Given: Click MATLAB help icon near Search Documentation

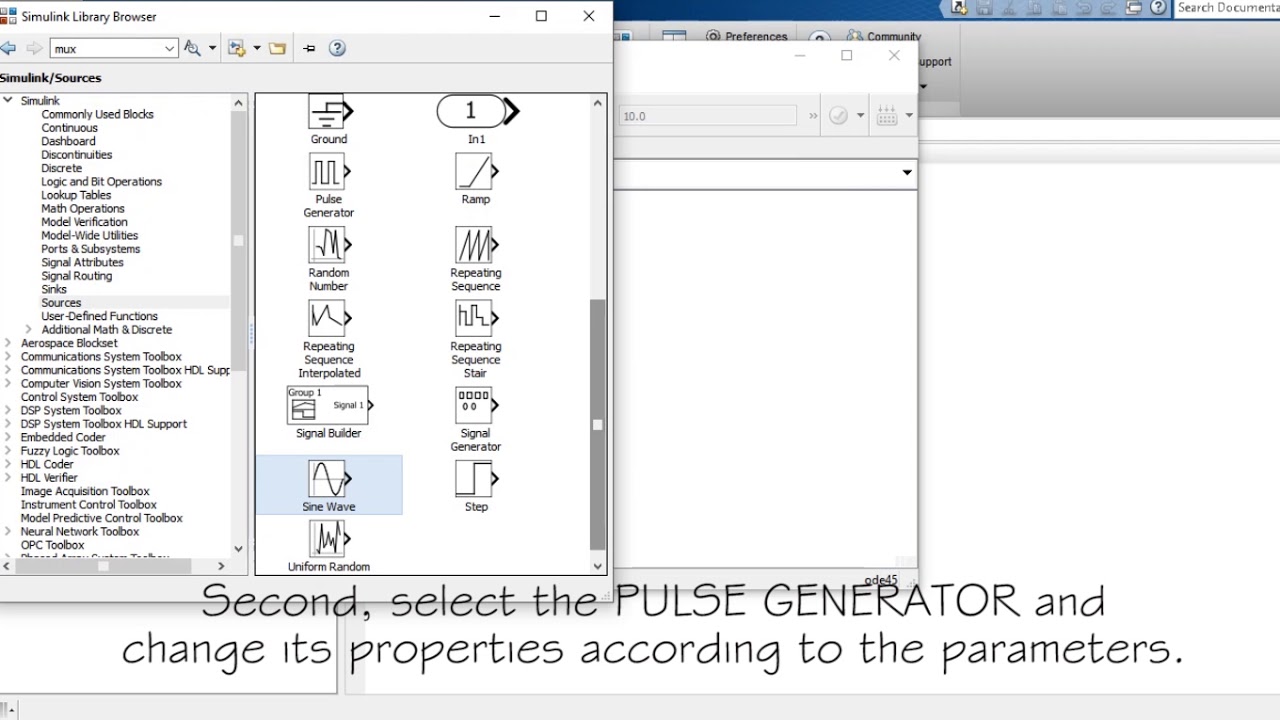Looking at the screenshot, I should click(1158, 8).
